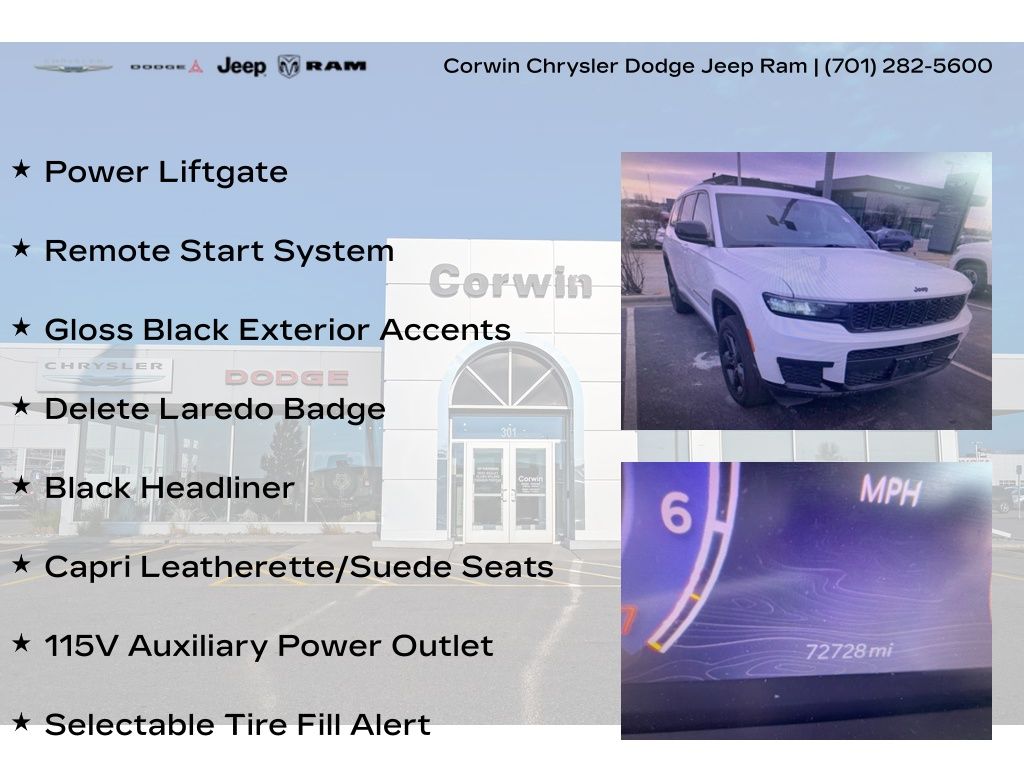Click the Dodge logo in header

click(x=166, y=67)
